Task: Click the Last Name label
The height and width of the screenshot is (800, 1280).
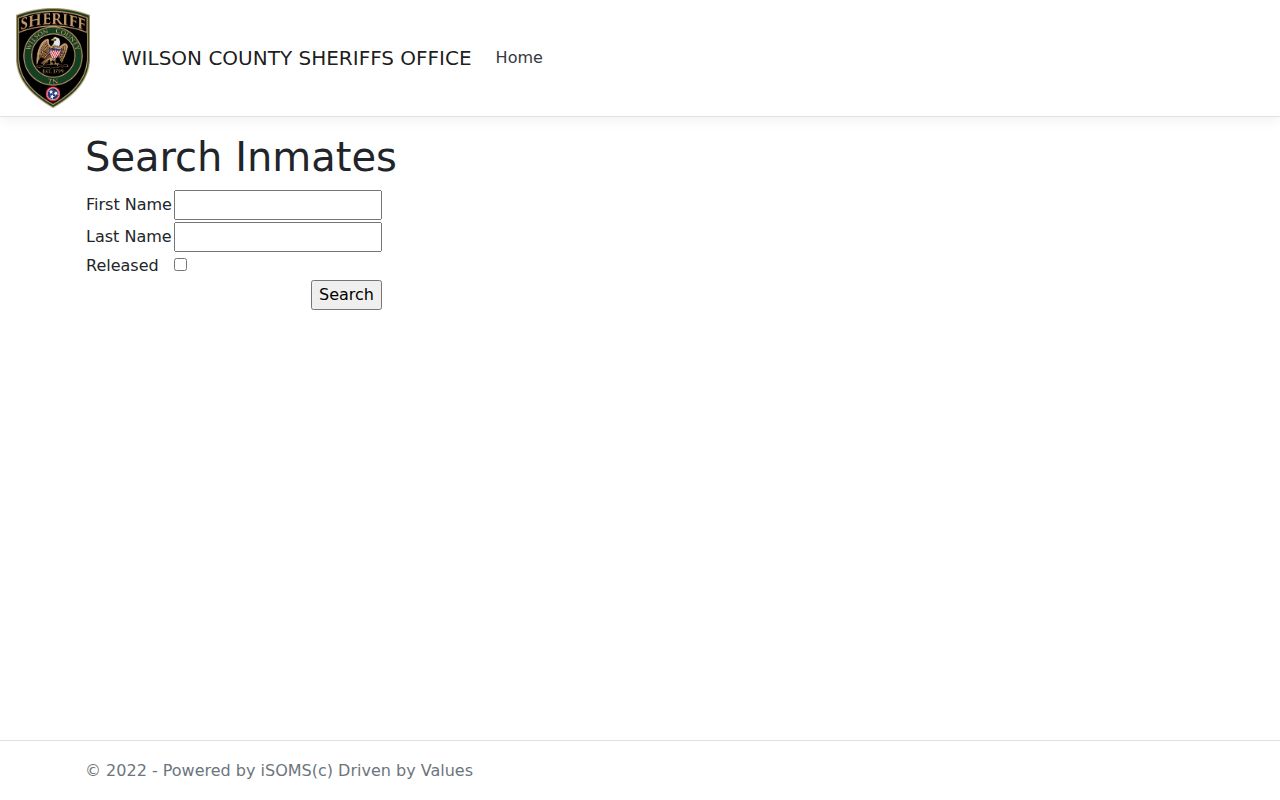Action: coord(129,236)
